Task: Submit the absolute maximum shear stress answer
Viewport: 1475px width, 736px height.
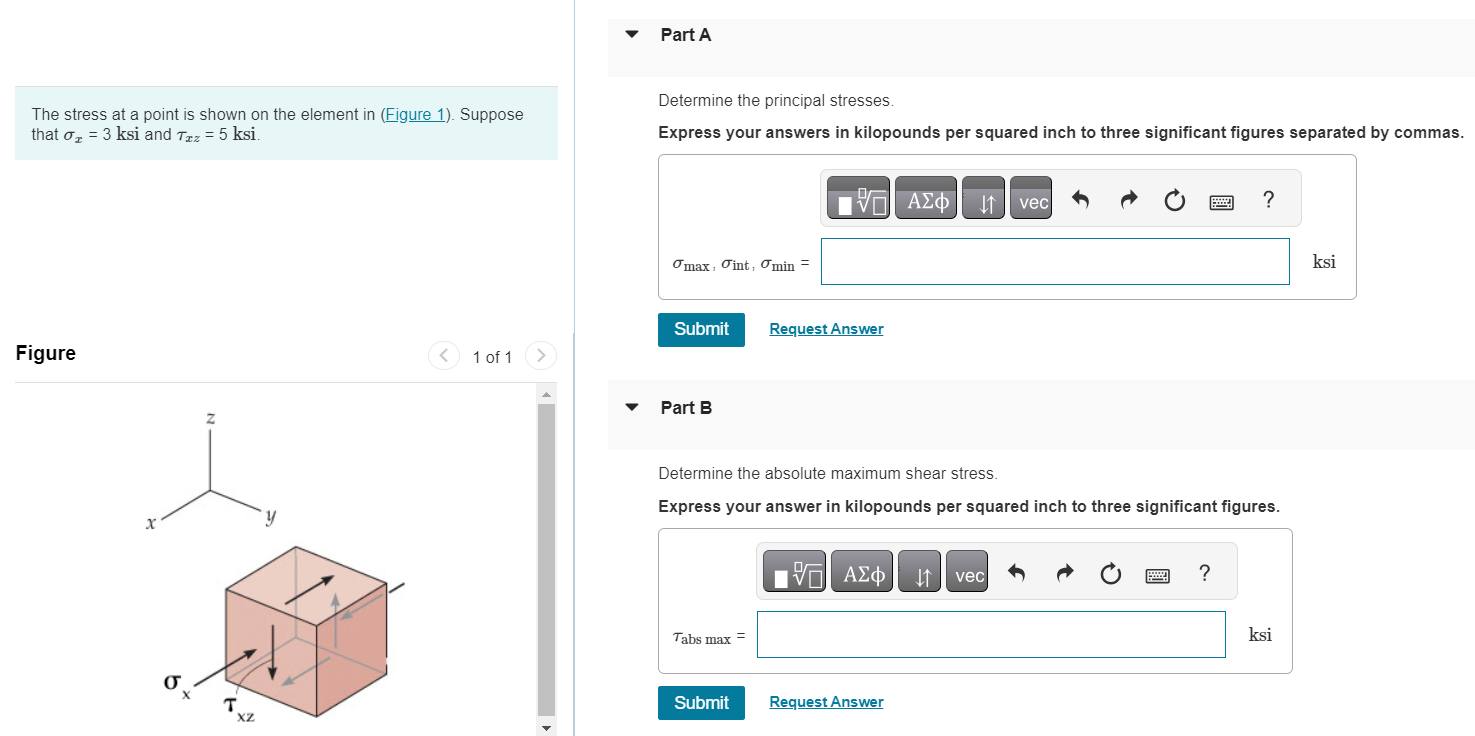Action: coord(701,702)
